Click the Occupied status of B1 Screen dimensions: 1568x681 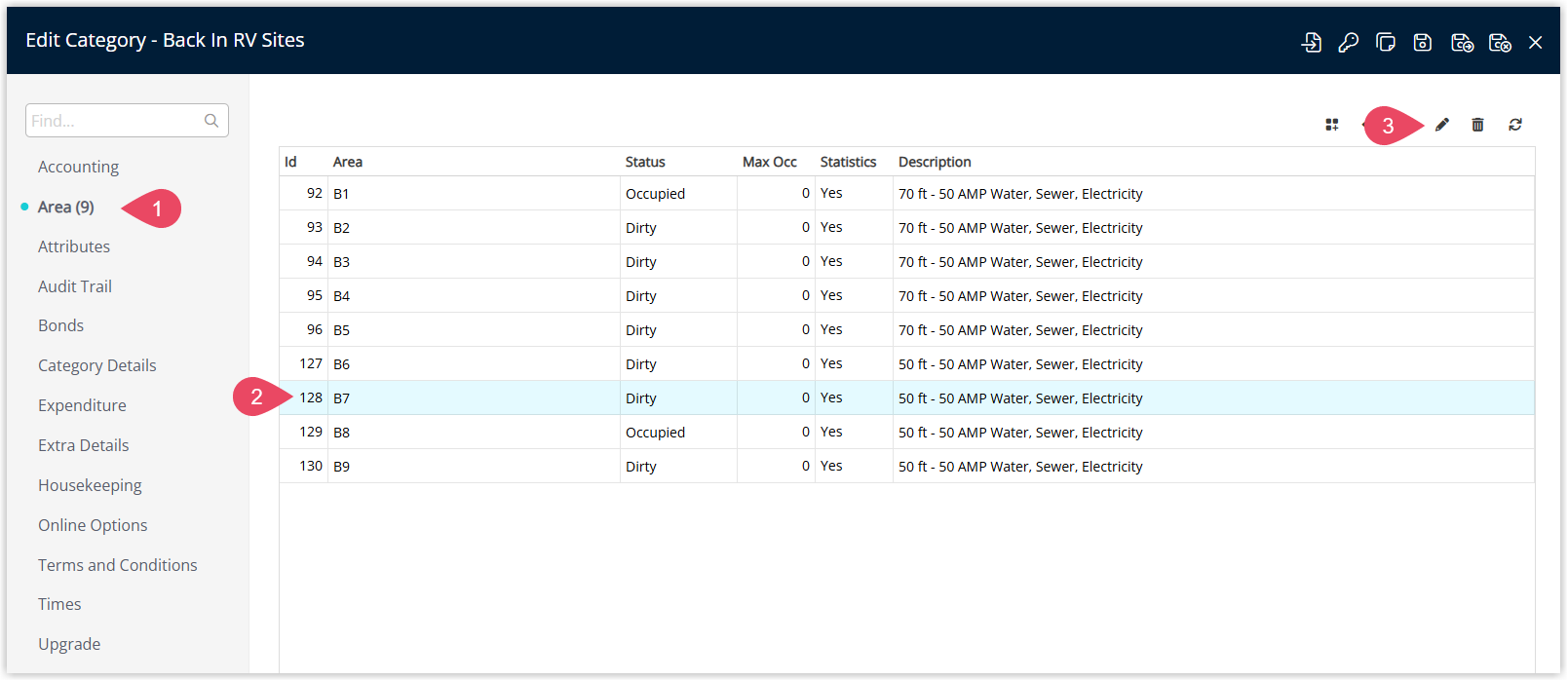point(655,194)
